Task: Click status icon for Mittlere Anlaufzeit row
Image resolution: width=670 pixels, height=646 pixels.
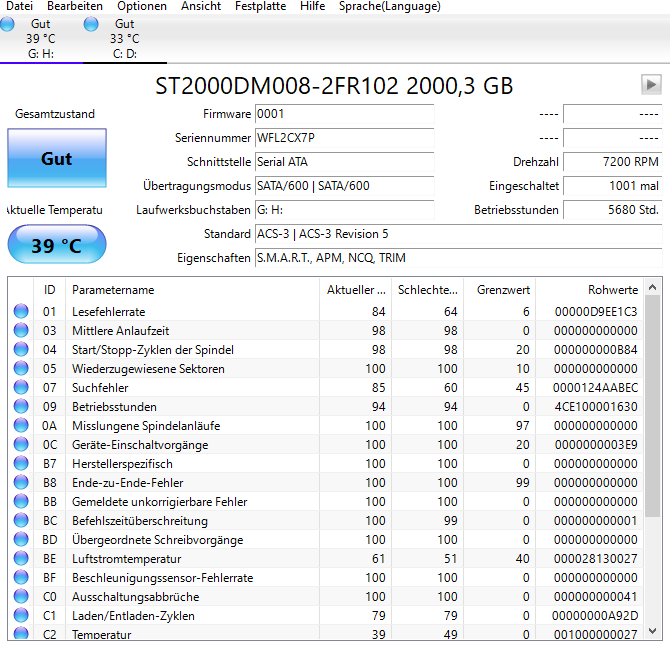Action: coord(21,330)
